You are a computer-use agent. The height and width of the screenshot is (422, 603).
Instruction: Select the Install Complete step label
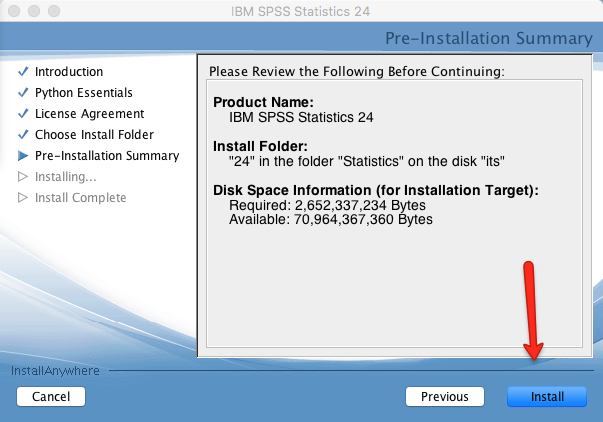[80, 198]
